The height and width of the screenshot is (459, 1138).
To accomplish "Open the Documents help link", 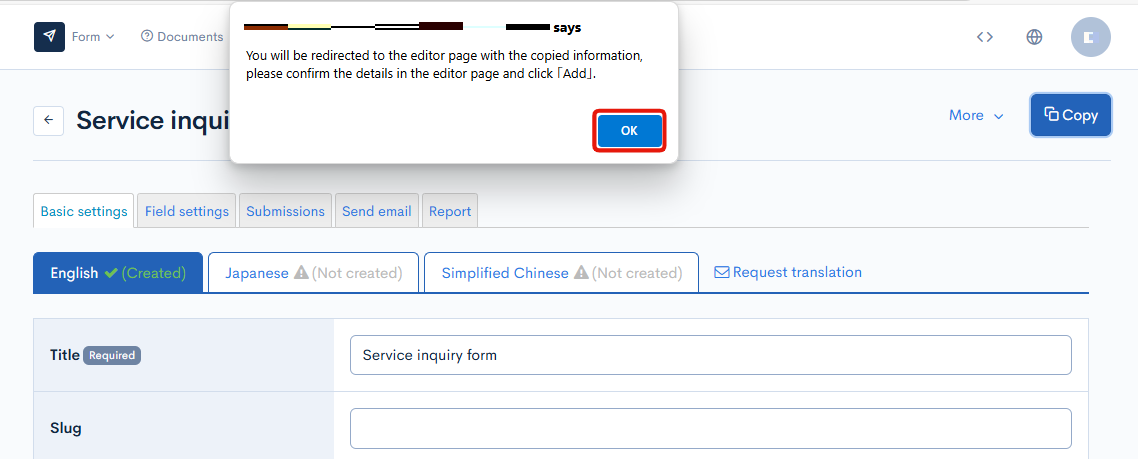I will point(182,37).
